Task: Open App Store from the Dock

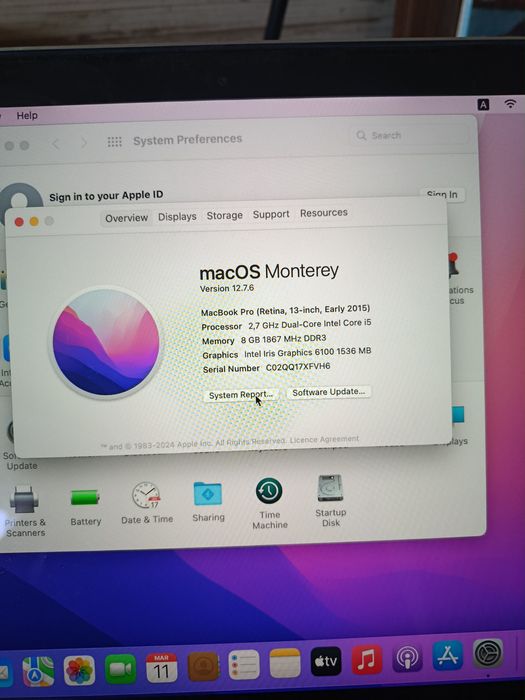Action: 448,655
